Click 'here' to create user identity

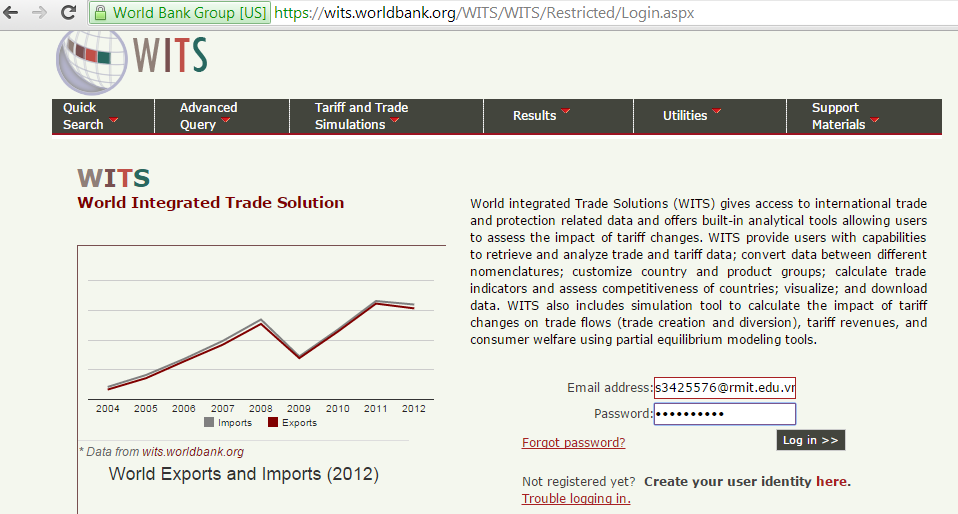[x=831, y=481]
